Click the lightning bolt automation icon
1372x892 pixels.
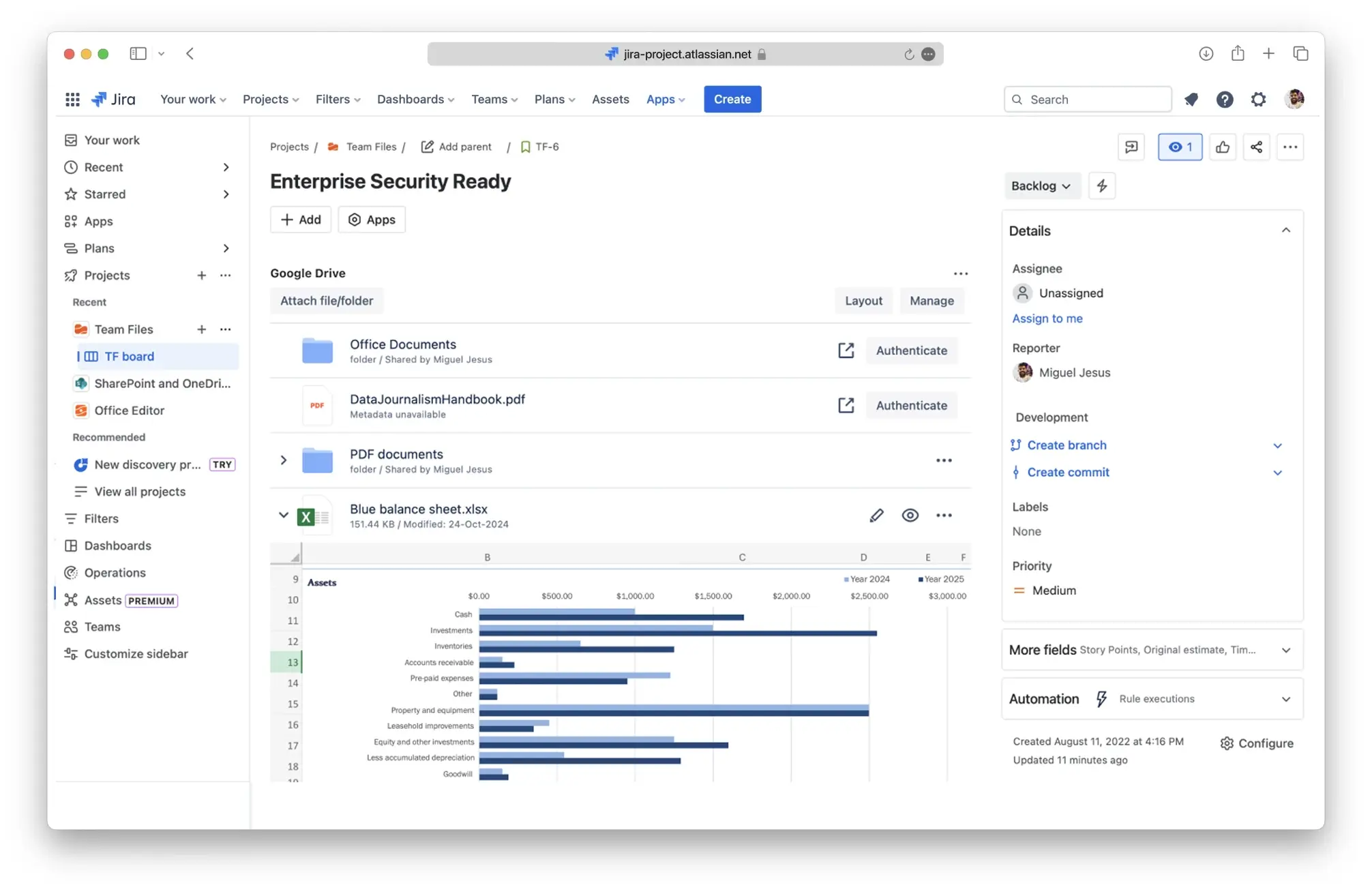pos(1102,186)
